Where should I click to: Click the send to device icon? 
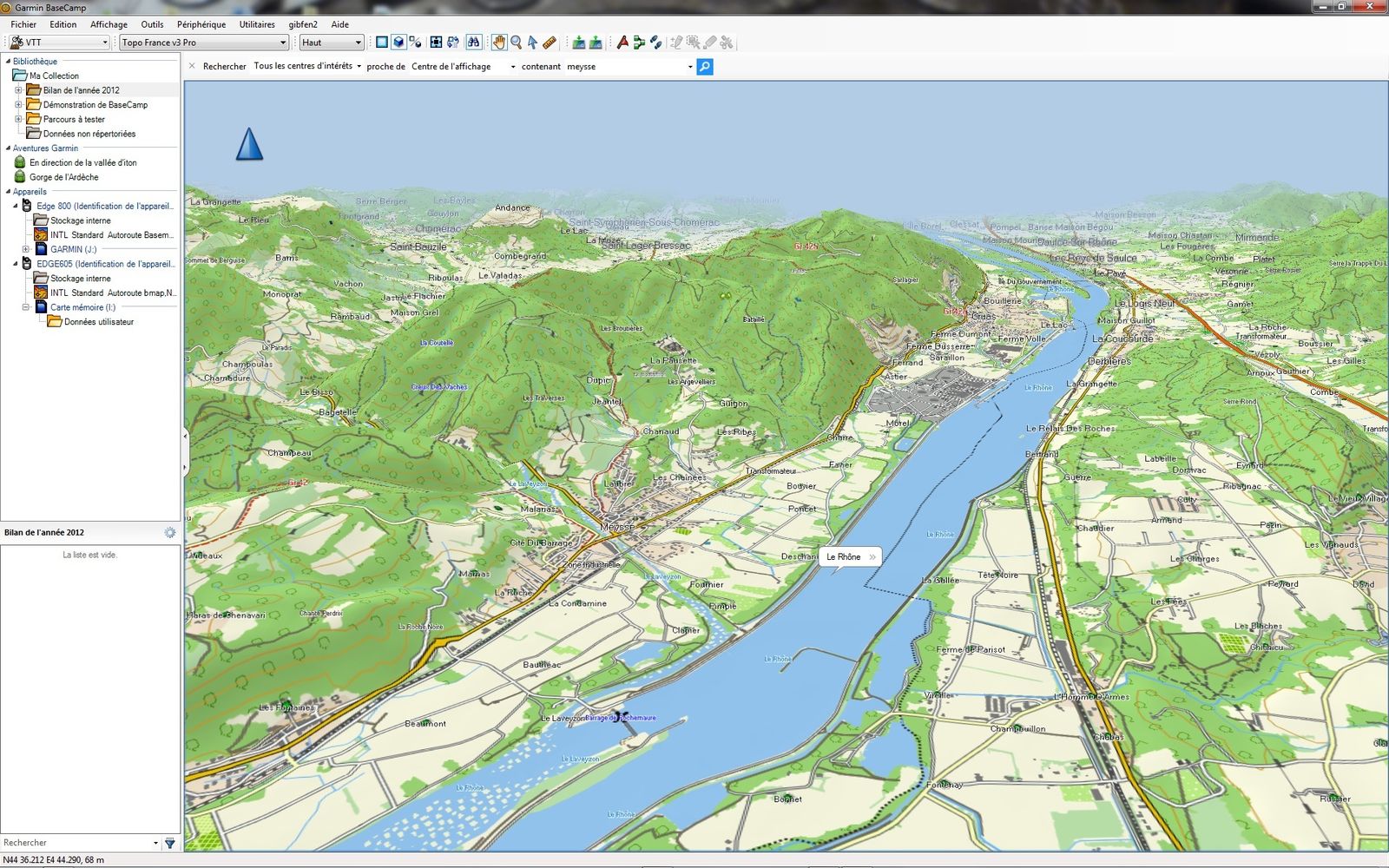(x=578, y=42)
